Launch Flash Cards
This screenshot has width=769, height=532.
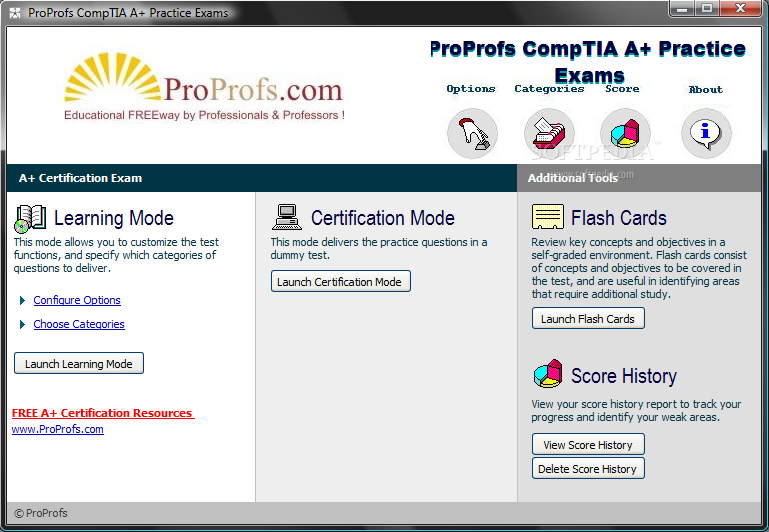(588, 319)
